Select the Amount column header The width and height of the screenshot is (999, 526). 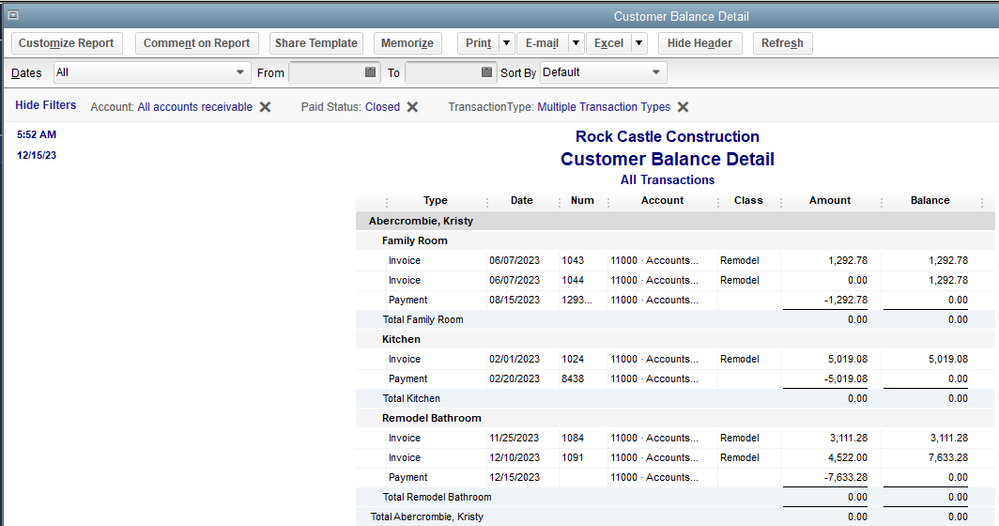[x=830, y=200]
